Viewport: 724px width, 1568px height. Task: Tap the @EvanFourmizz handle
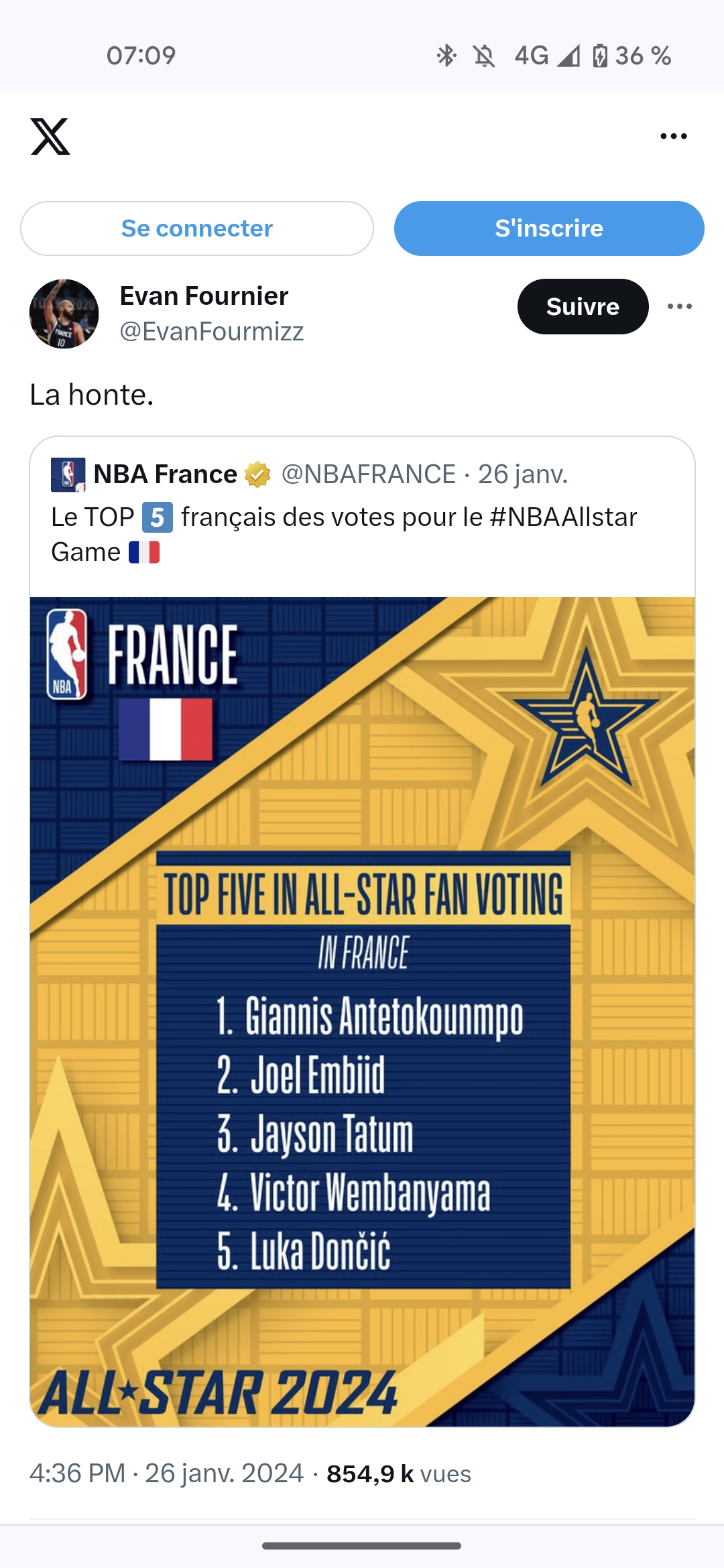point(211,332)
